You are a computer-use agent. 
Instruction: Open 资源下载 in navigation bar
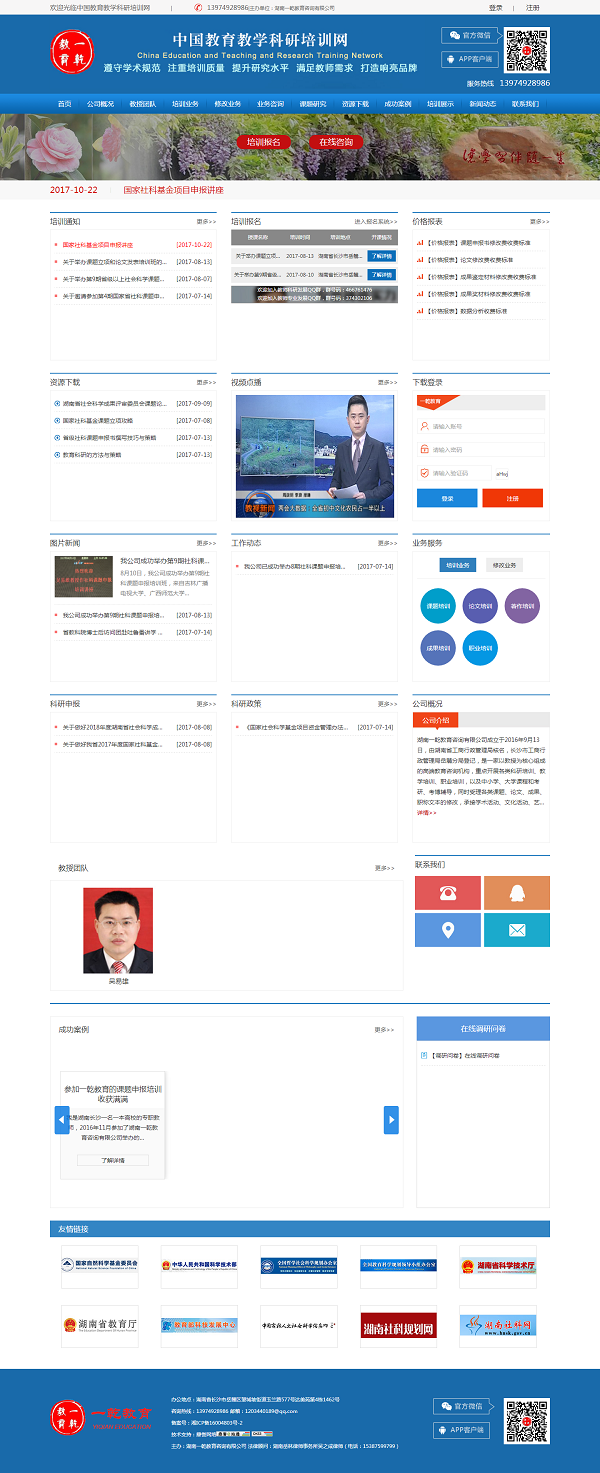click(x=355, y=104)
